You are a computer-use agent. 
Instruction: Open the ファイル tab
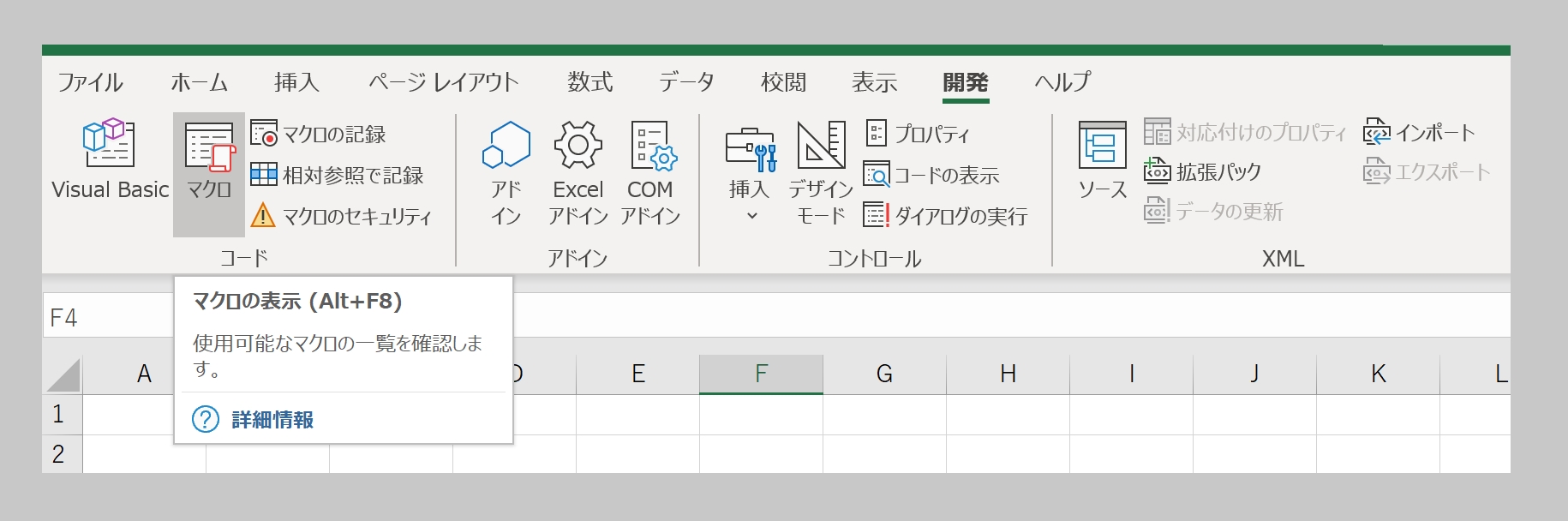90,82
